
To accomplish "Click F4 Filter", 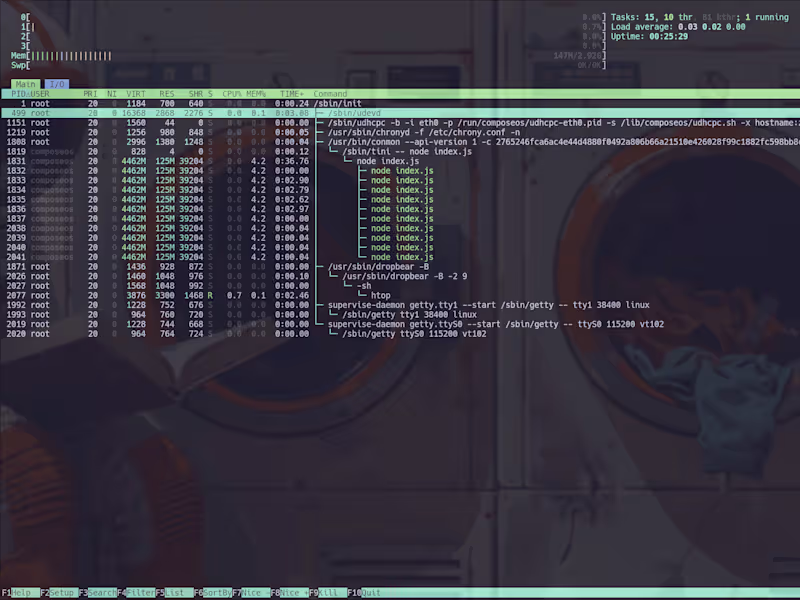I will tap(136, 592).
